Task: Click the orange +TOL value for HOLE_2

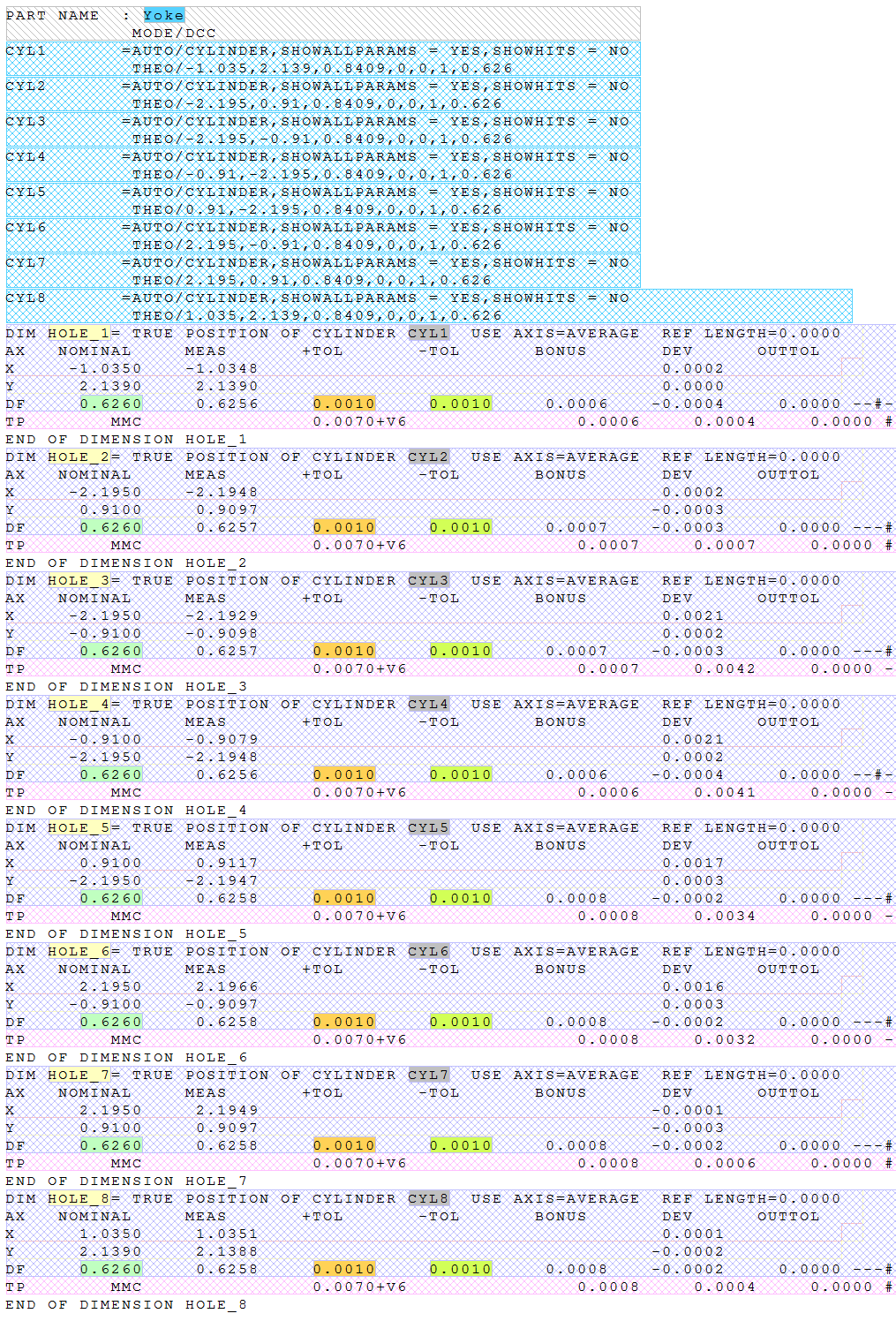Action: pos(343,527)
